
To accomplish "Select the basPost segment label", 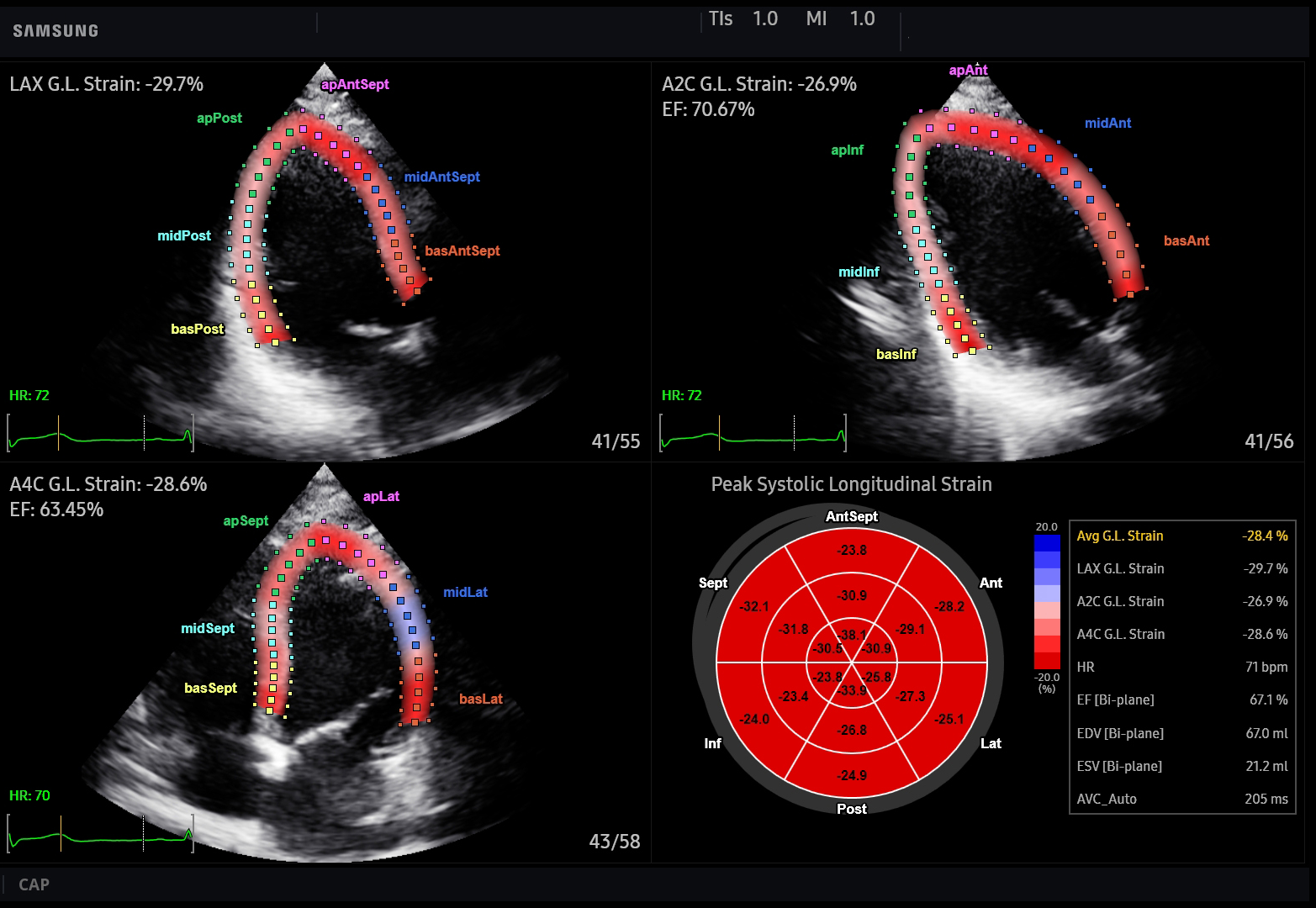I will tap(198, 329).
